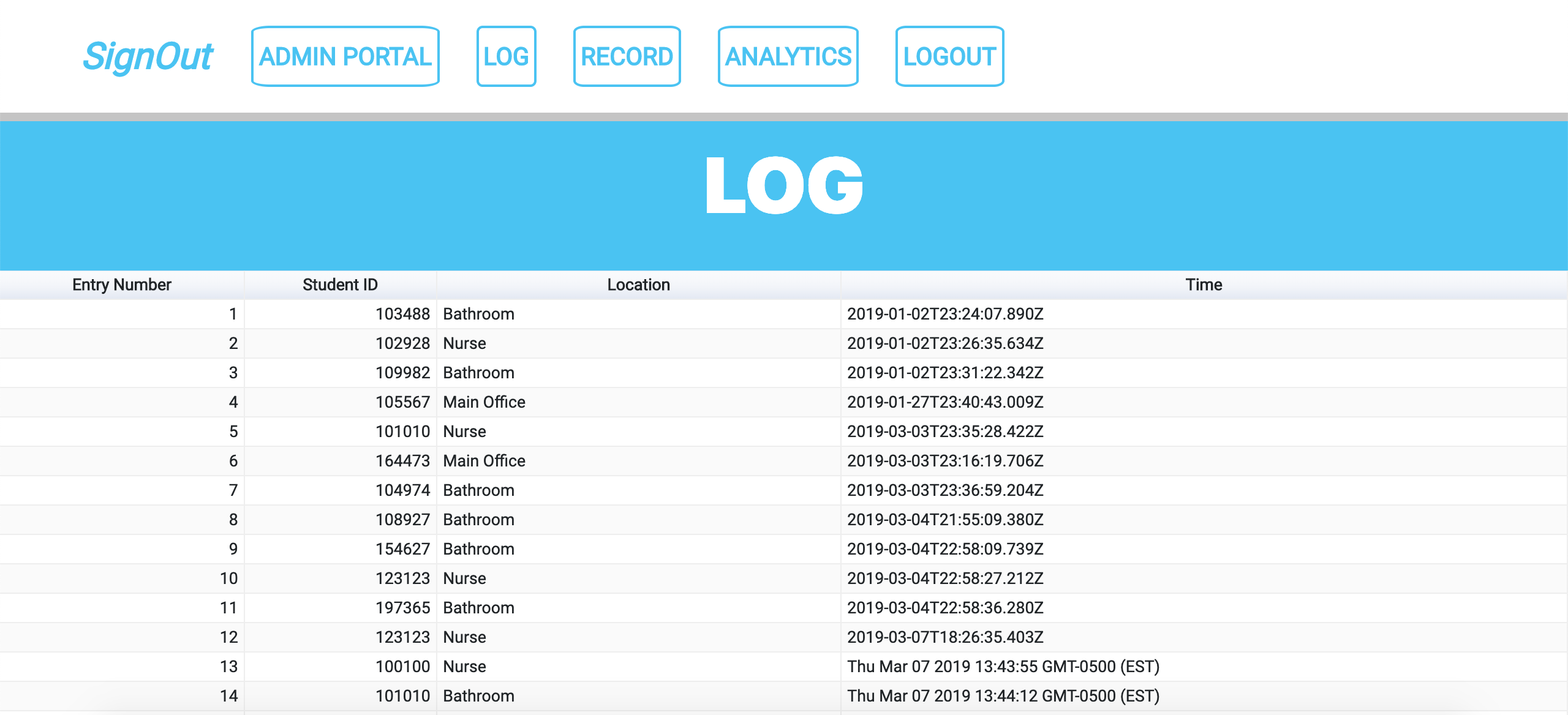Open the RECORD page
Viewport: 1568px width, 715px height.
coord(627,56)
